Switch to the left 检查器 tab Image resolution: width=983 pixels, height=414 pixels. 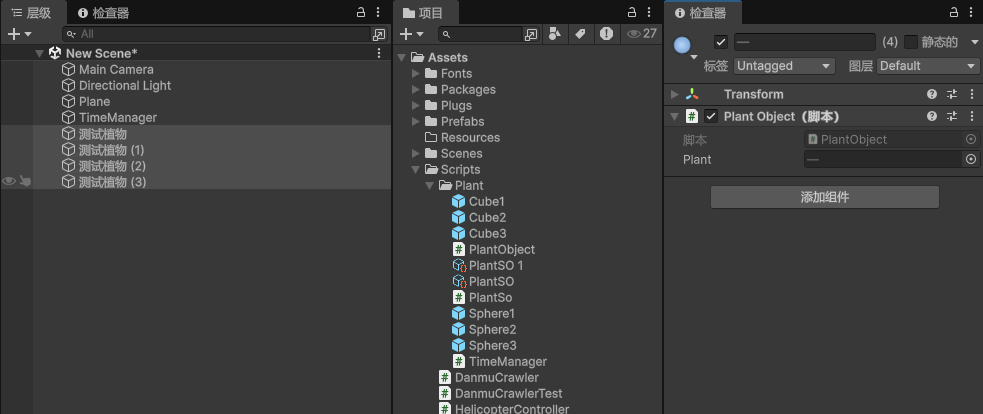tap(103, 13)
